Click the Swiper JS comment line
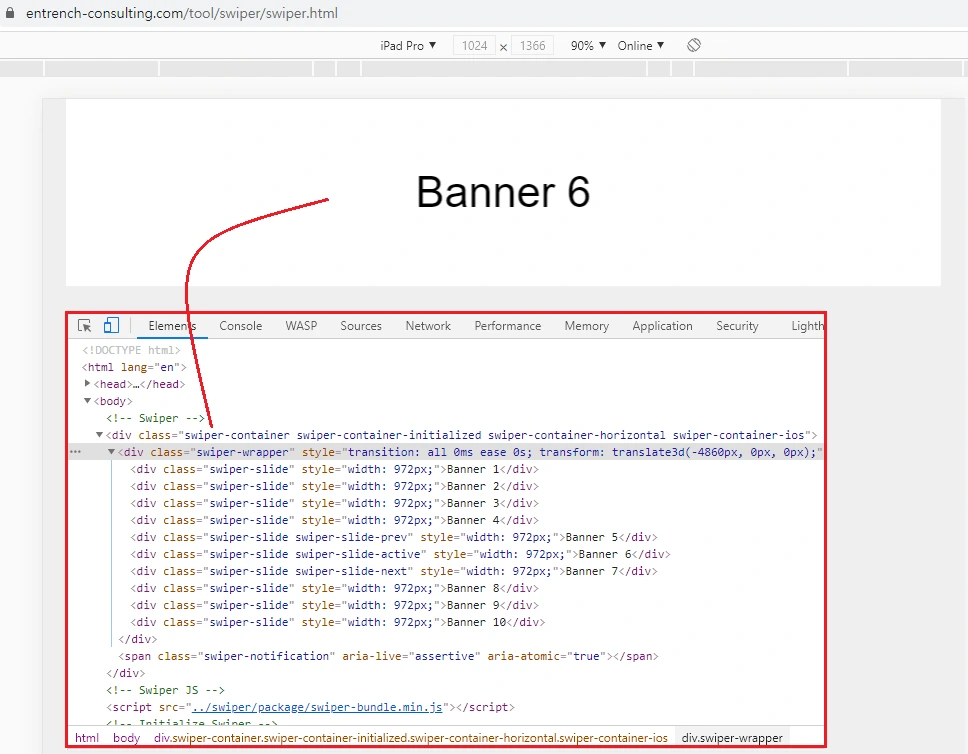 165,690
